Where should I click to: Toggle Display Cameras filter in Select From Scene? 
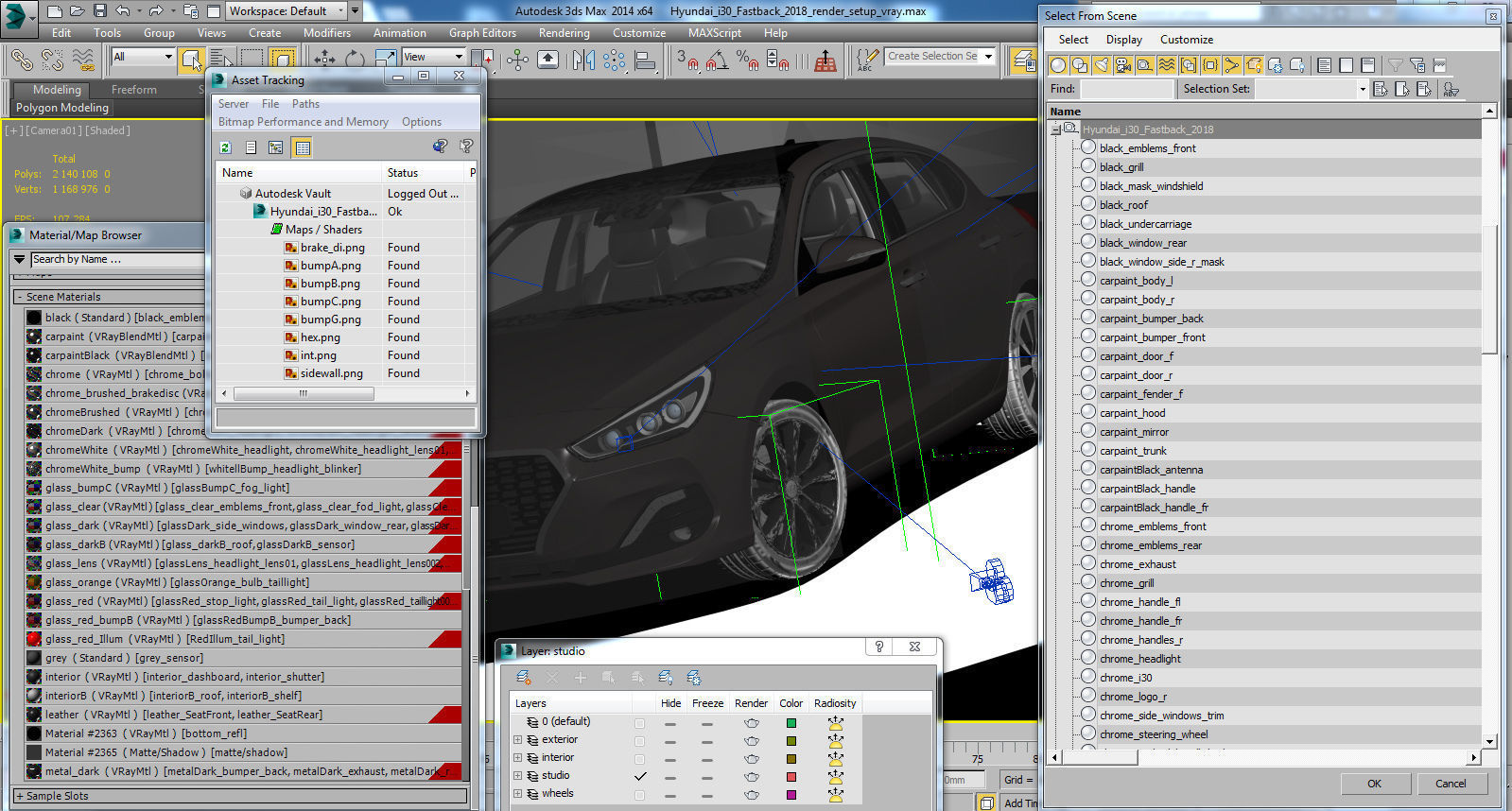(x=1122, y=65)
